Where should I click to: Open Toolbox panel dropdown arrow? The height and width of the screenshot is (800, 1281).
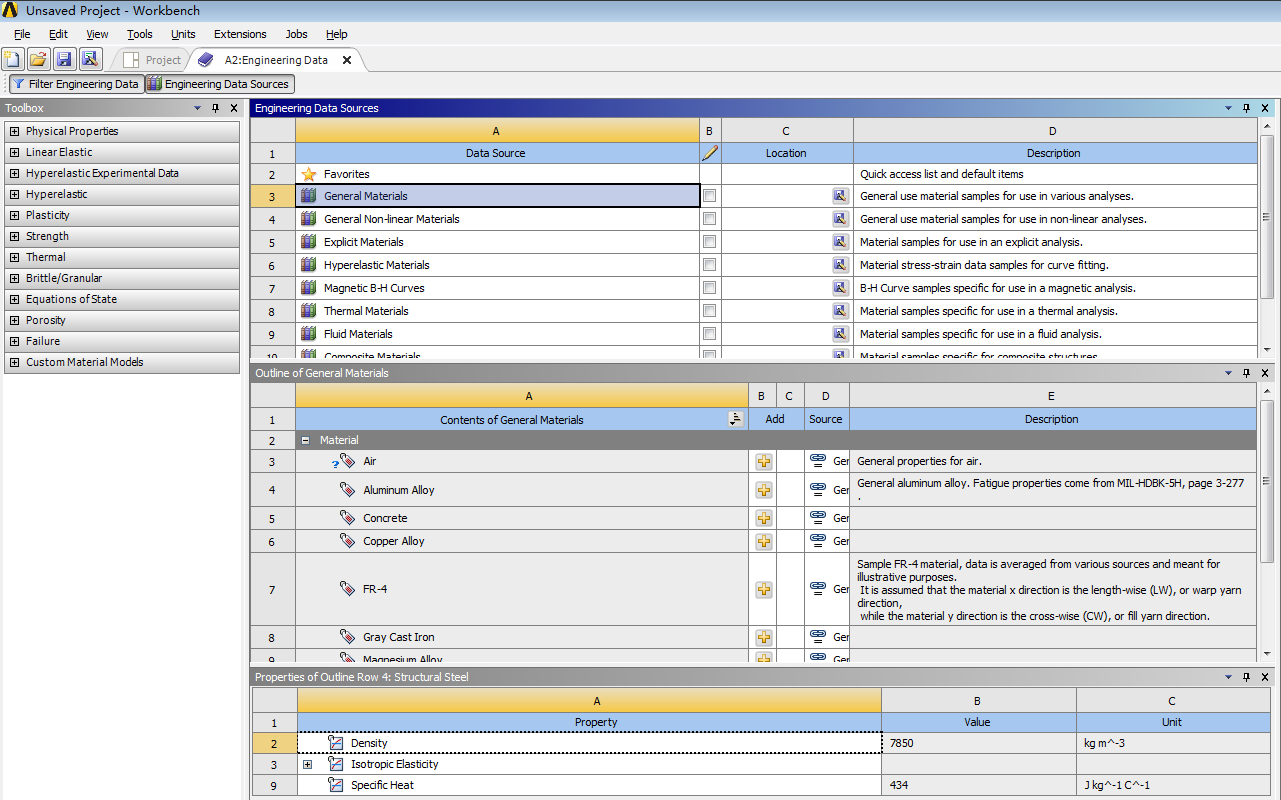[197, 108]
